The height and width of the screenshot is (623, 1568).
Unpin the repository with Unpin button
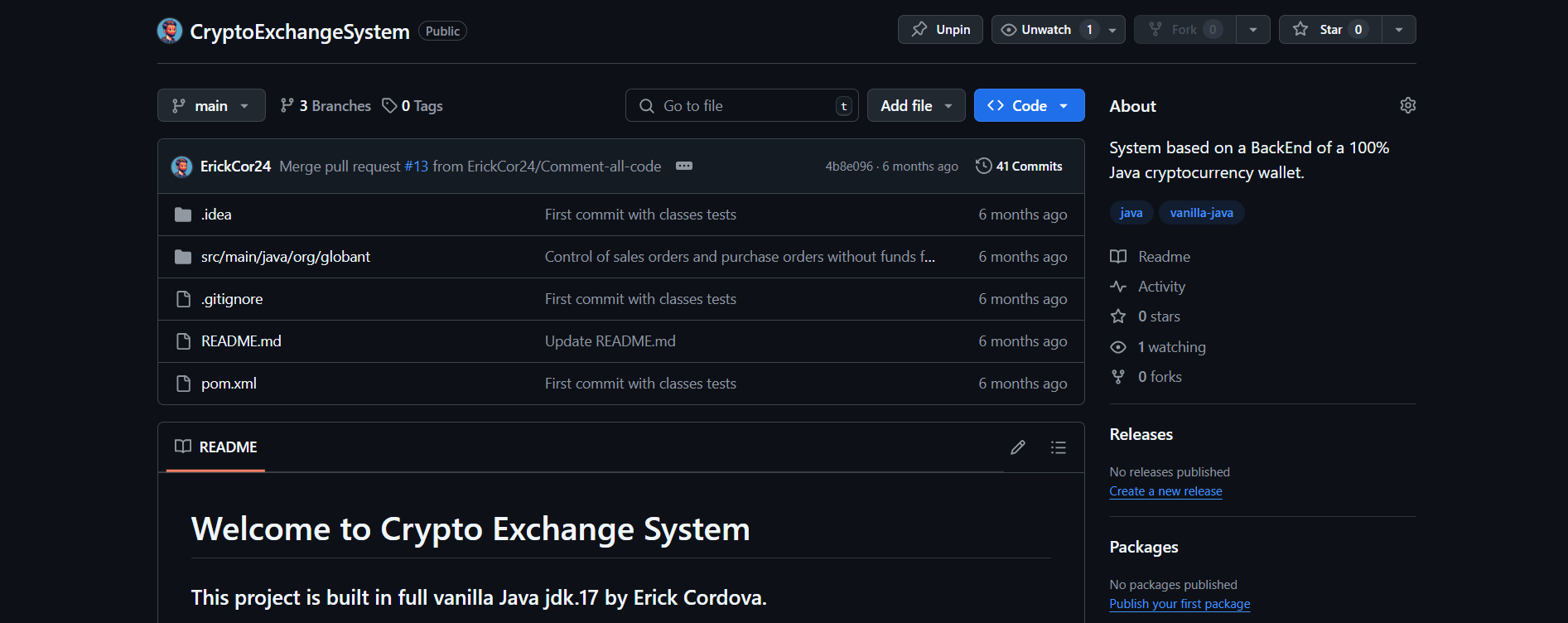tap(940, 30)
